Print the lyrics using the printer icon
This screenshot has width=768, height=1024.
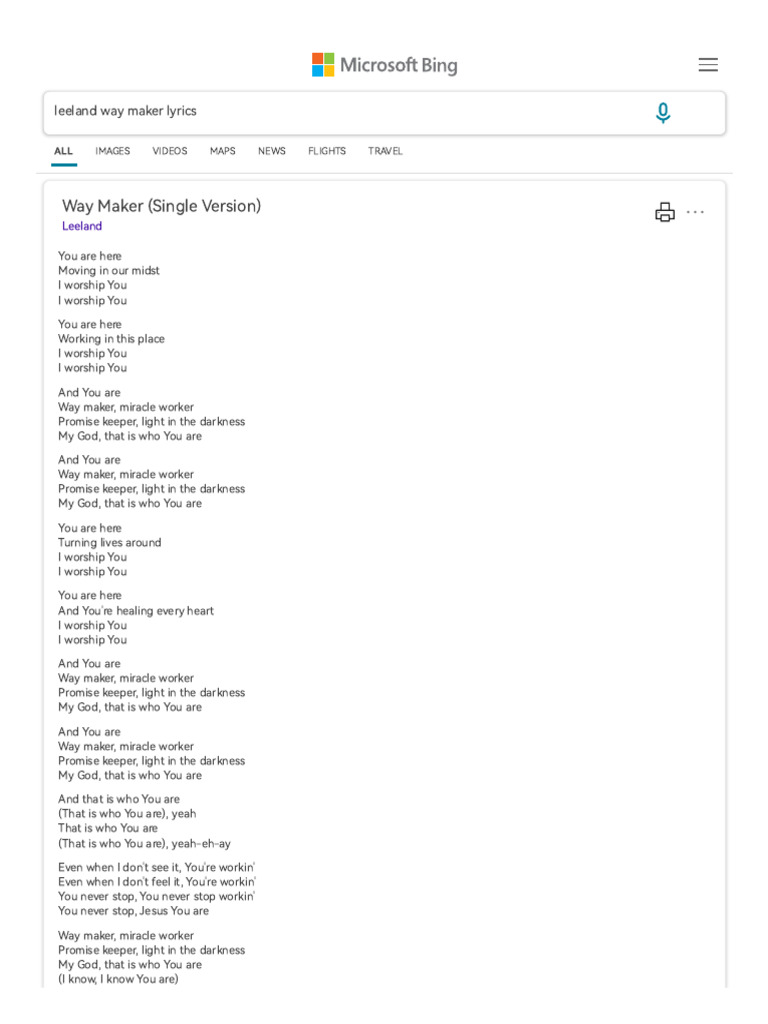point(665,212)
